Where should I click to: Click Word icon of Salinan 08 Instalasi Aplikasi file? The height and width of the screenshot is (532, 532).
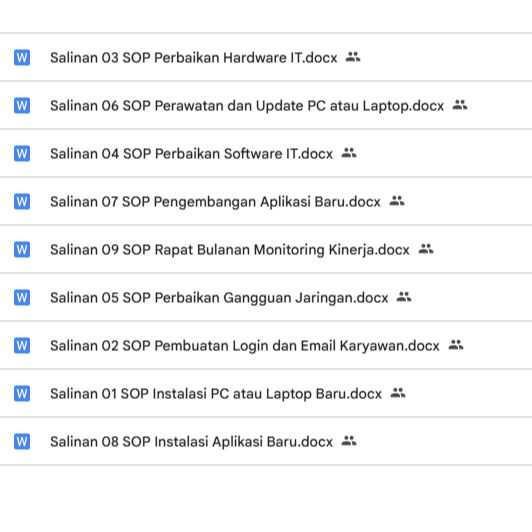coord(22,441)
